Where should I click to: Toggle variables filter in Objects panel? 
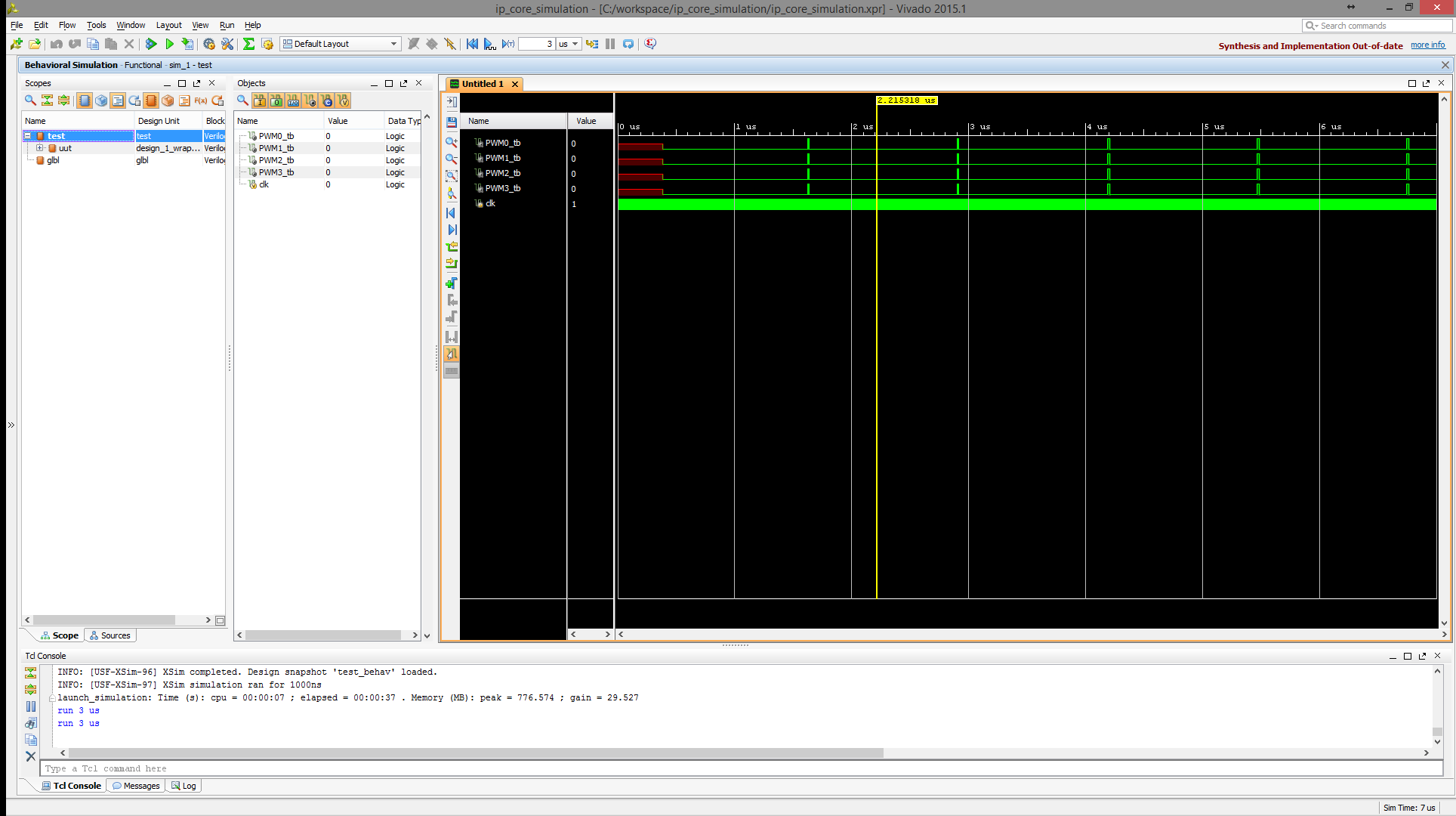[343, 100]
